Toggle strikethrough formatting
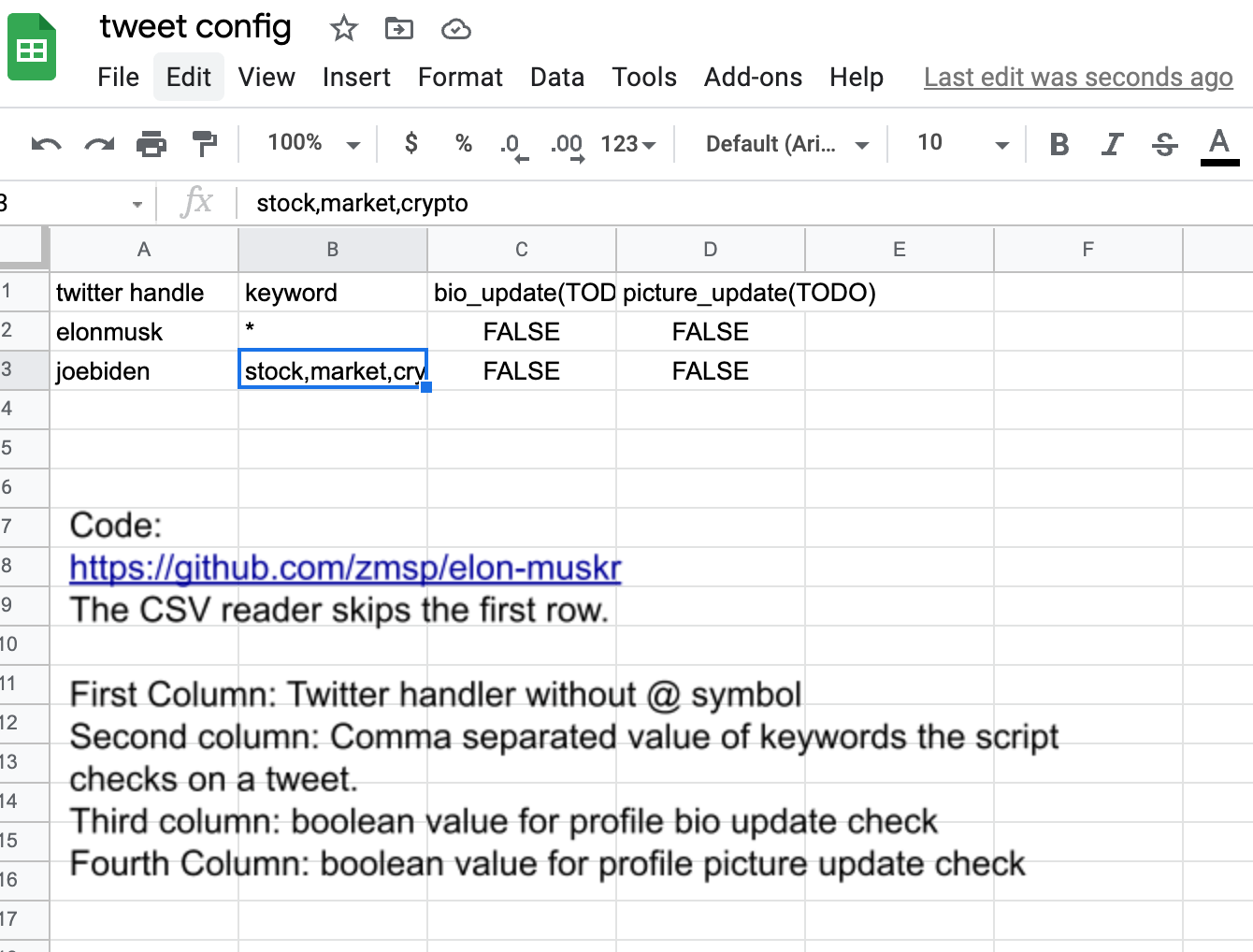The width and height of the screenshot is (1253, 952). pos(1165,144)
